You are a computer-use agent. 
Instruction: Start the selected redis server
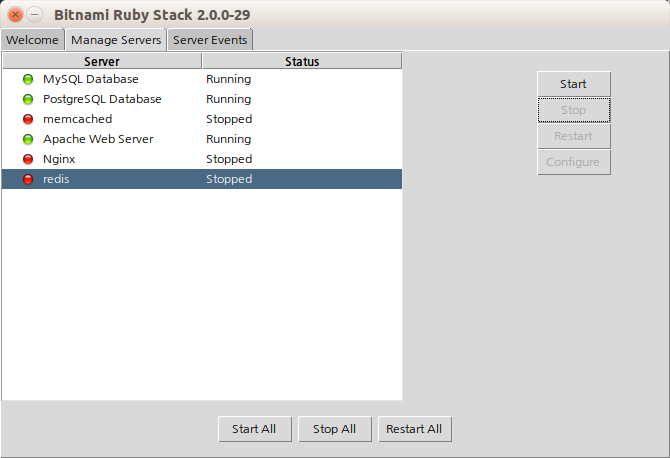pos(573,84)
